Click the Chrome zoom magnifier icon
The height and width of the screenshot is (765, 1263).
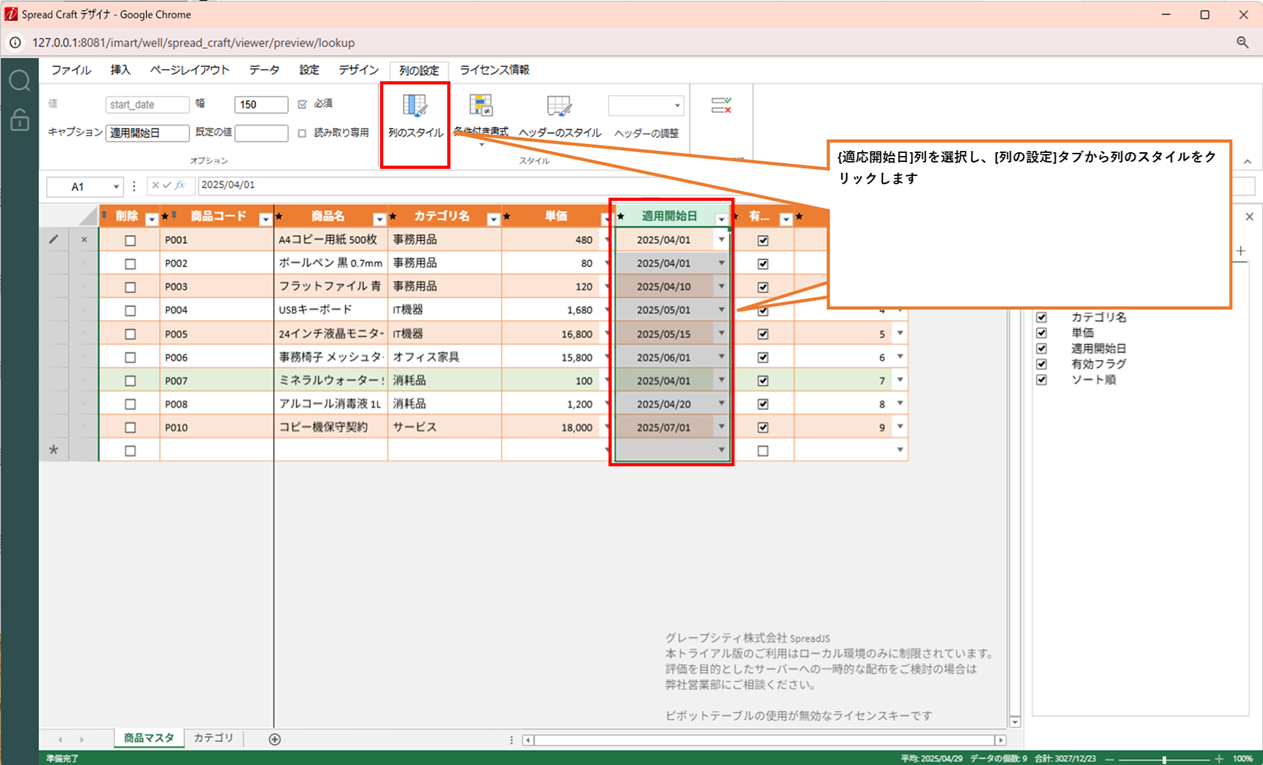[1242, 43]
